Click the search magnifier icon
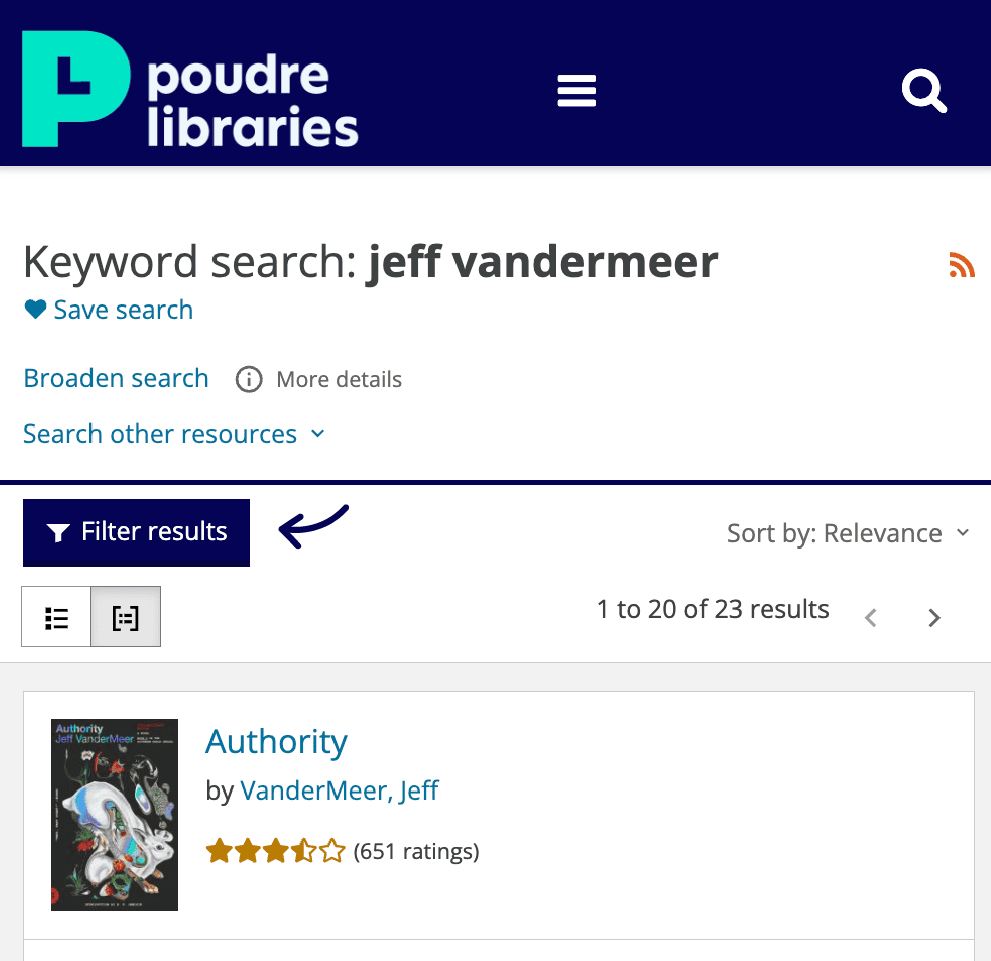Screen dimensions: 991x961 (x=923, y=92)
